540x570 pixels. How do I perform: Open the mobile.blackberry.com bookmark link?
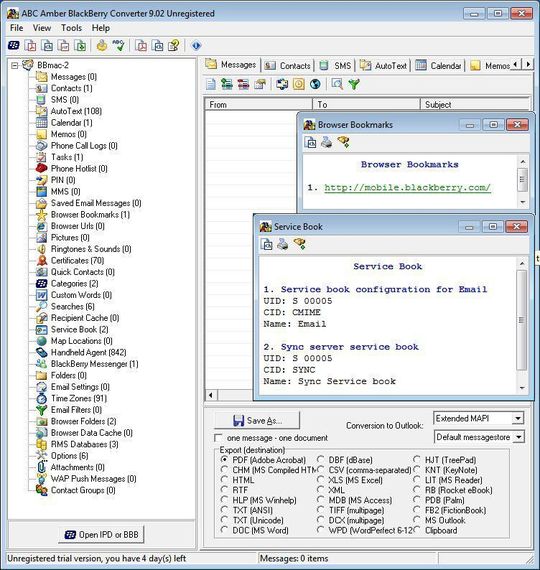(407, 188)
